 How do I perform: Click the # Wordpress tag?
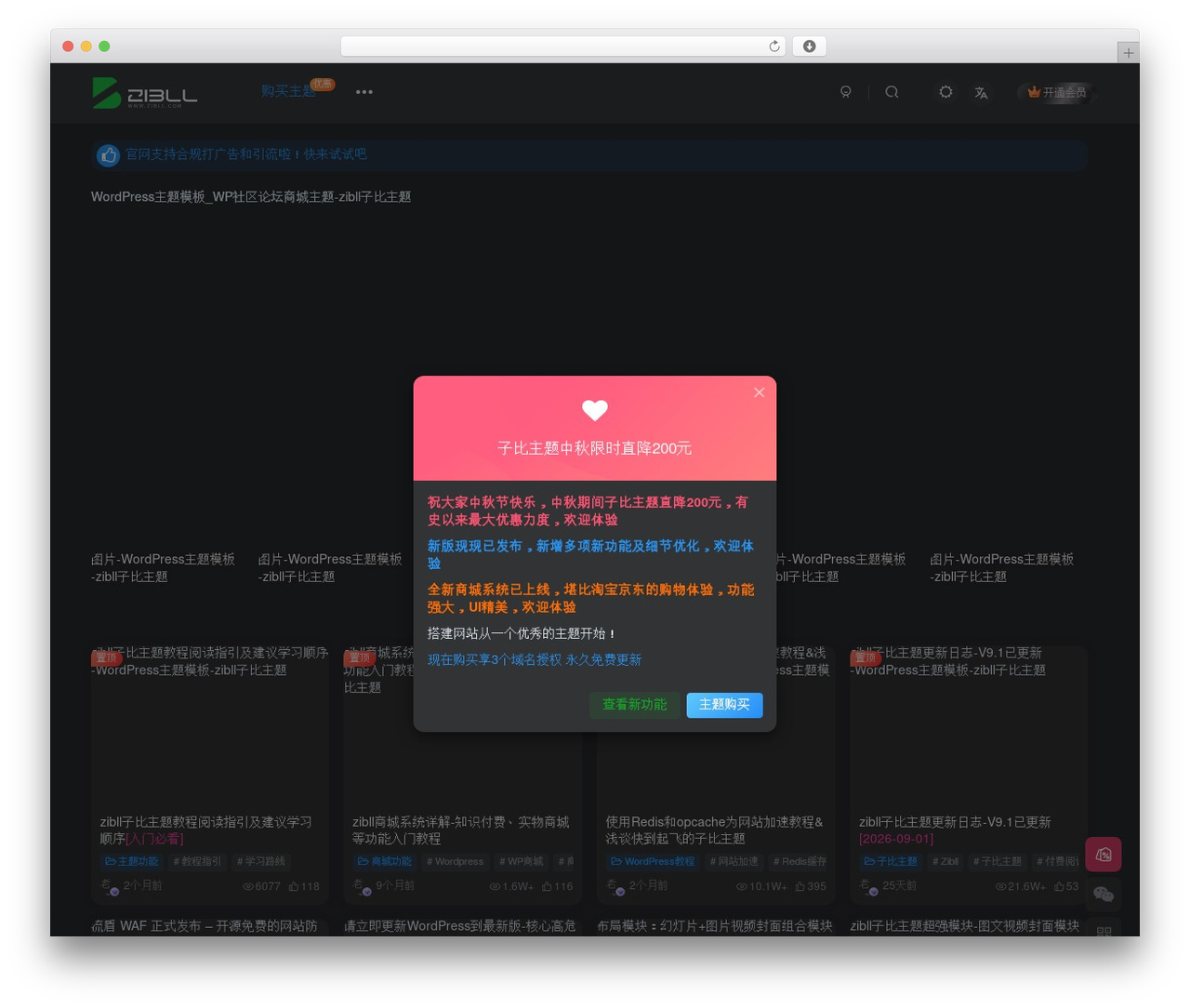pos(455,861)
